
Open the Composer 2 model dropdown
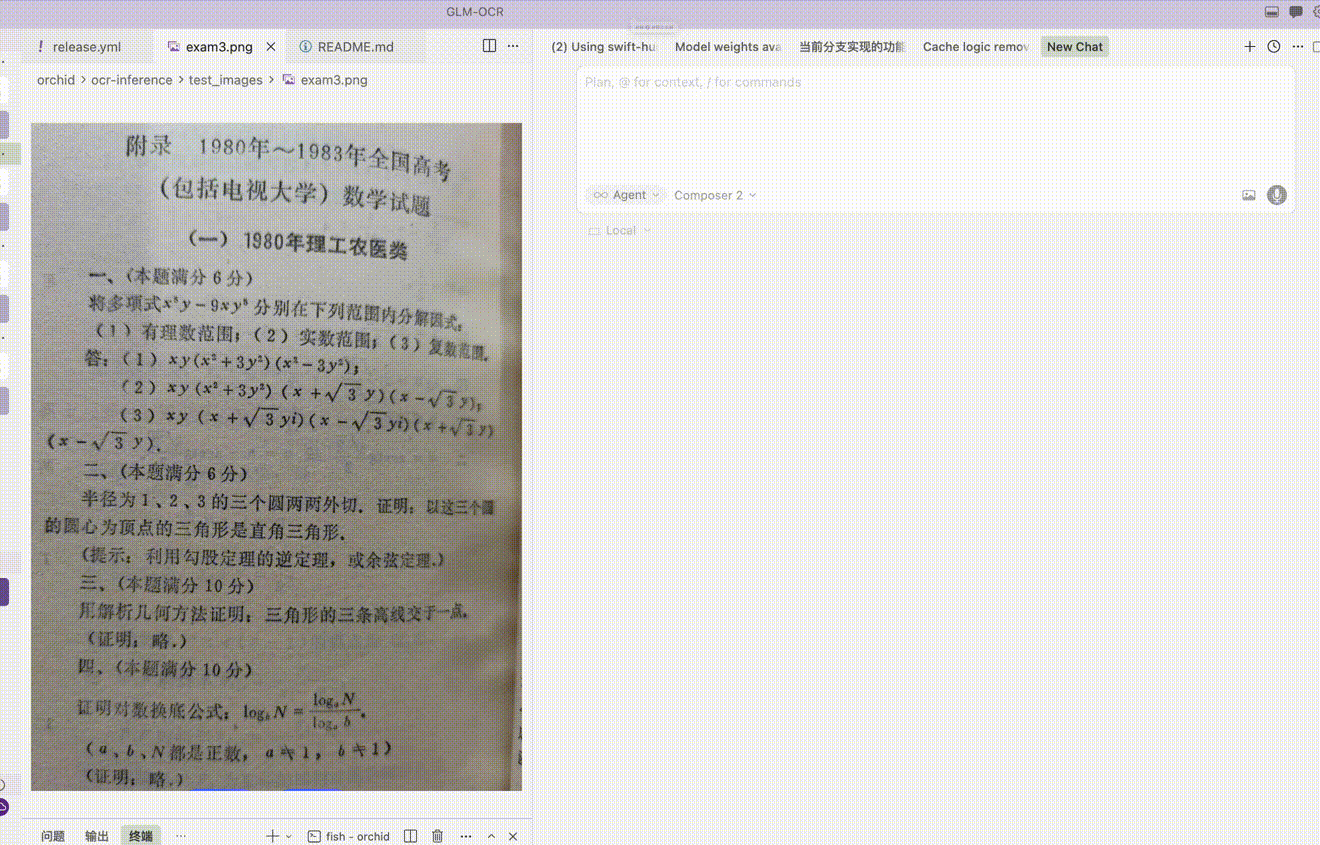click(715, 195)
